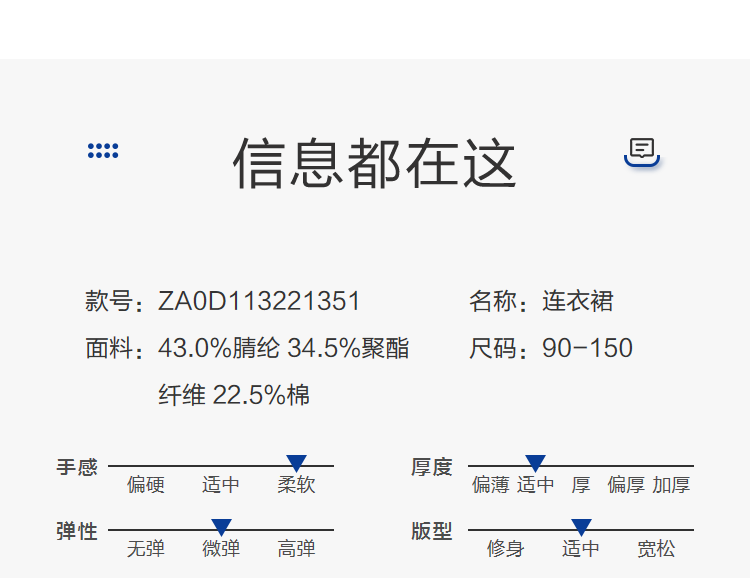Click the blue dotted grid icon
Screen dimensions: 750x578
[103, 151]
